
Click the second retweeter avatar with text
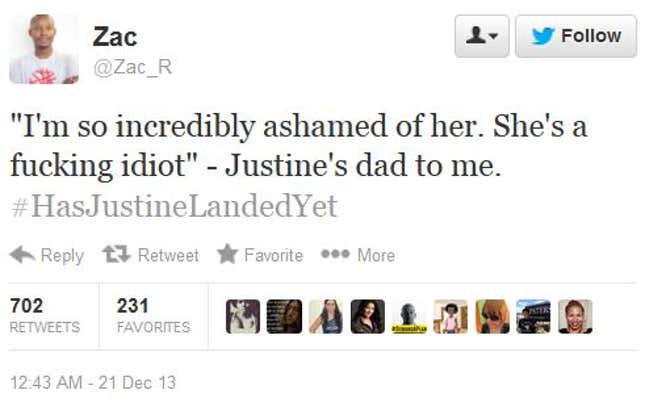pyautogui.click(x=284, y=316)
